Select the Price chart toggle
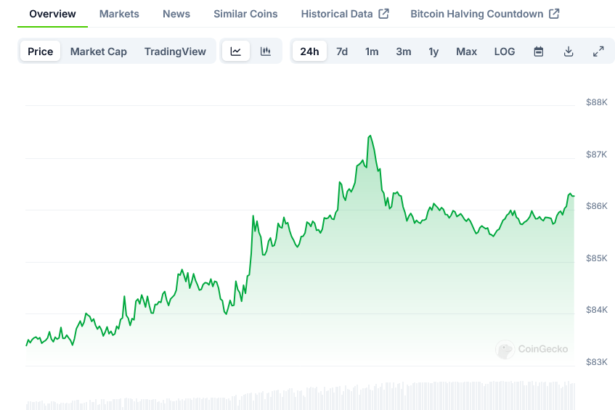The image size is (615, 410). pos(41,51)
